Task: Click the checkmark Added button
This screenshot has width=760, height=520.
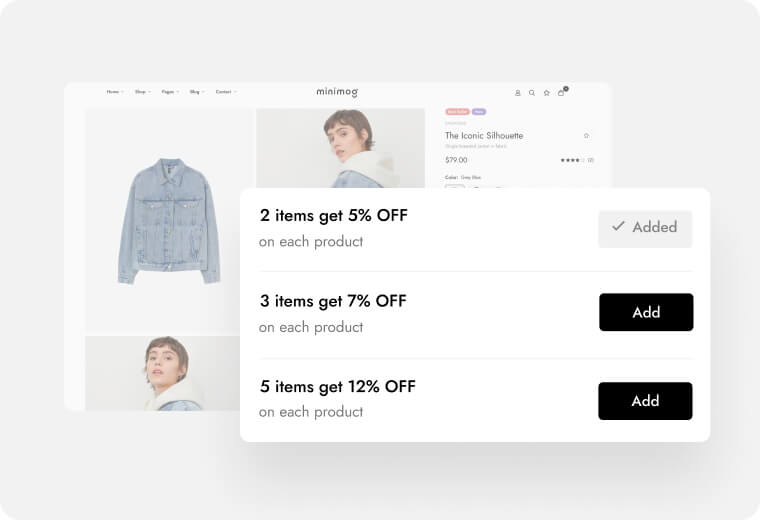Action: [645, 227]
